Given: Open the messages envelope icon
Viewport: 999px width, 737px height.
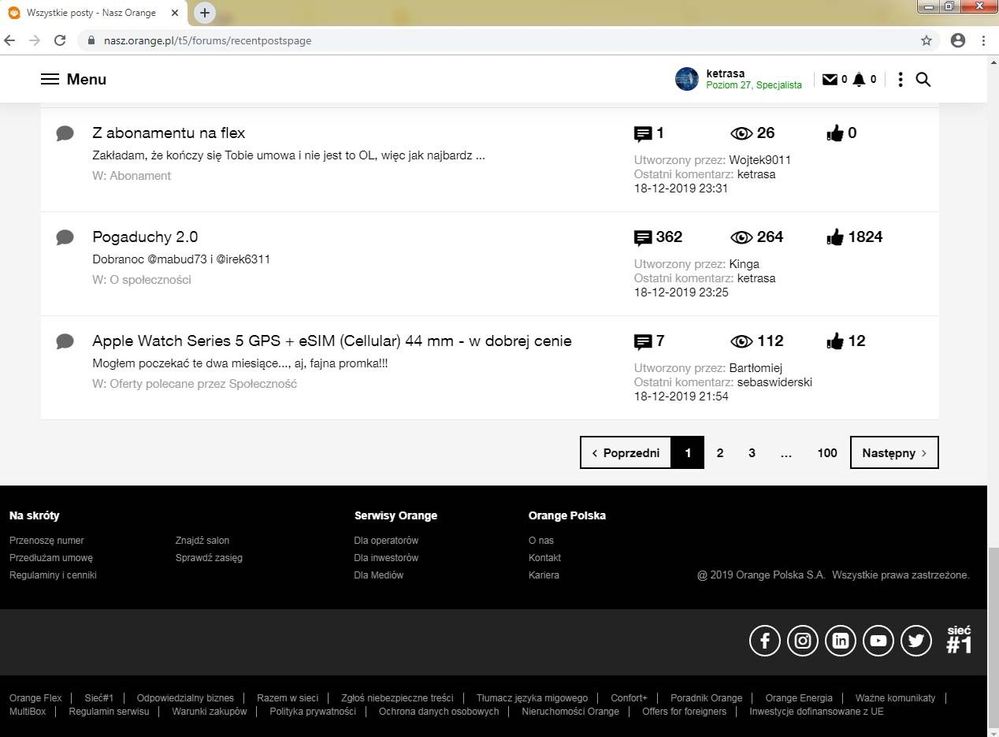Looking at the screenshot, I should [x=829, y=80].
